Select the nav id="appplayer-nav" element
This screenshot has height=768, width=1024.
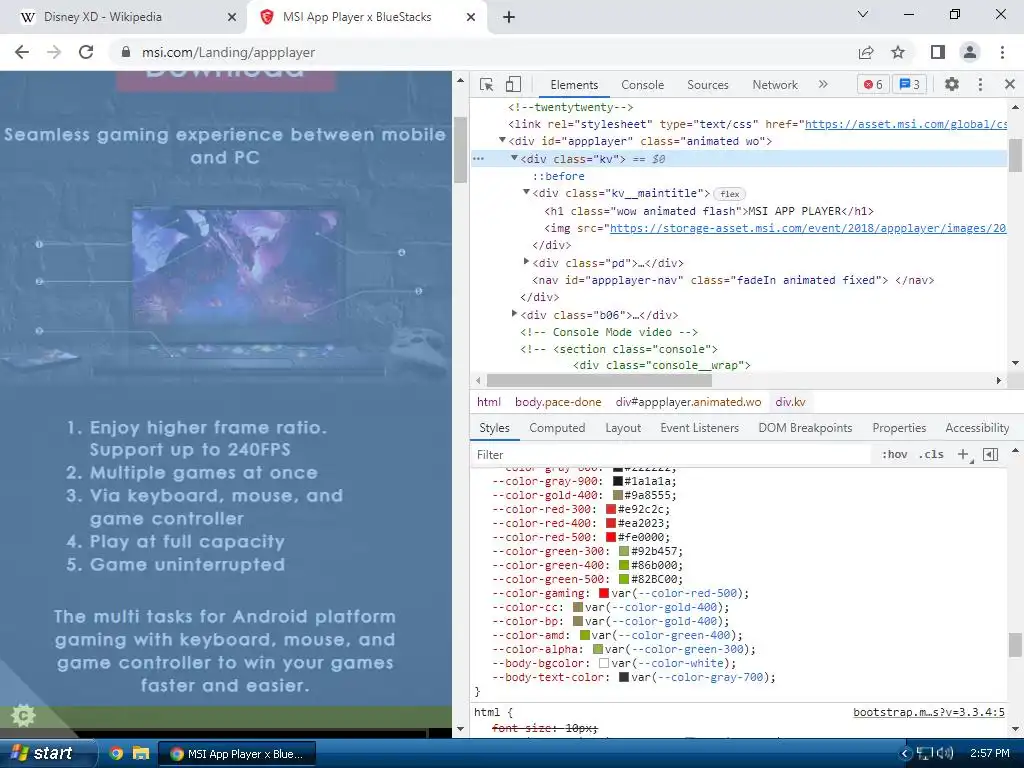[x=733, y=280]
